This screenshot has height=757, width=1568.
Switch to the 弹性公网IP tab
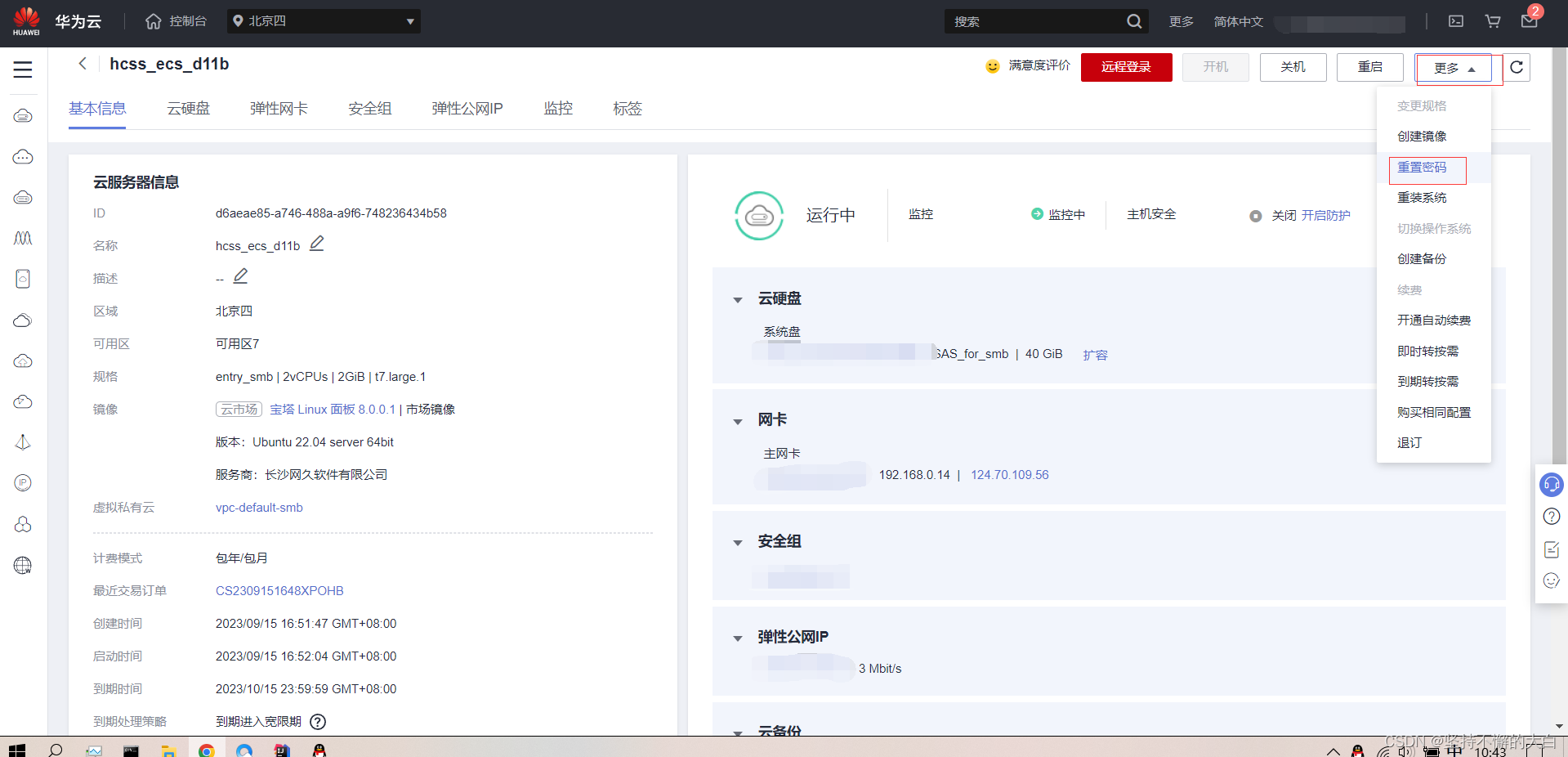(467, 108)
